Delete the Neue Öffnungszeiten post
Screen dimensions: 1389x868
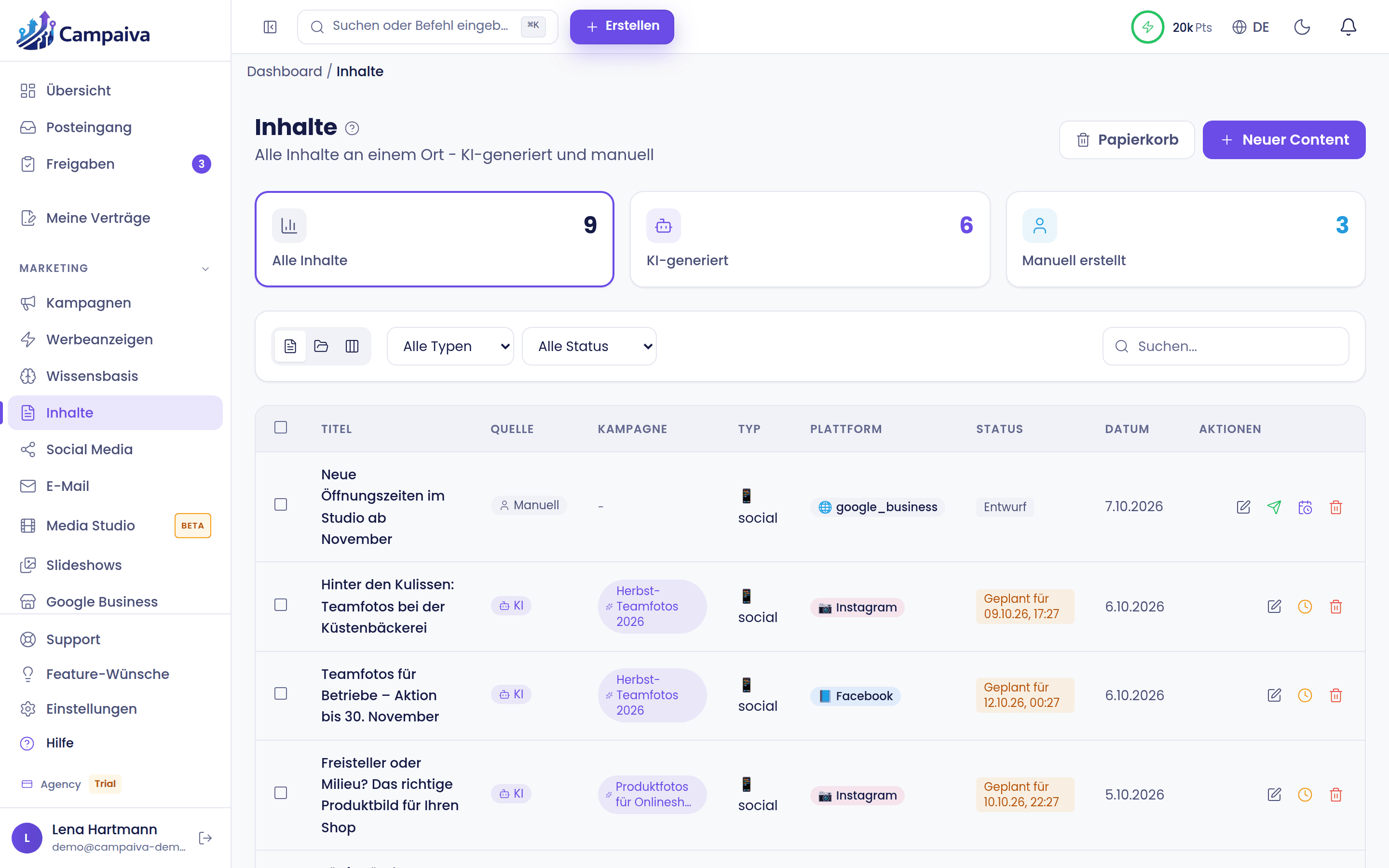point(1336,507)
